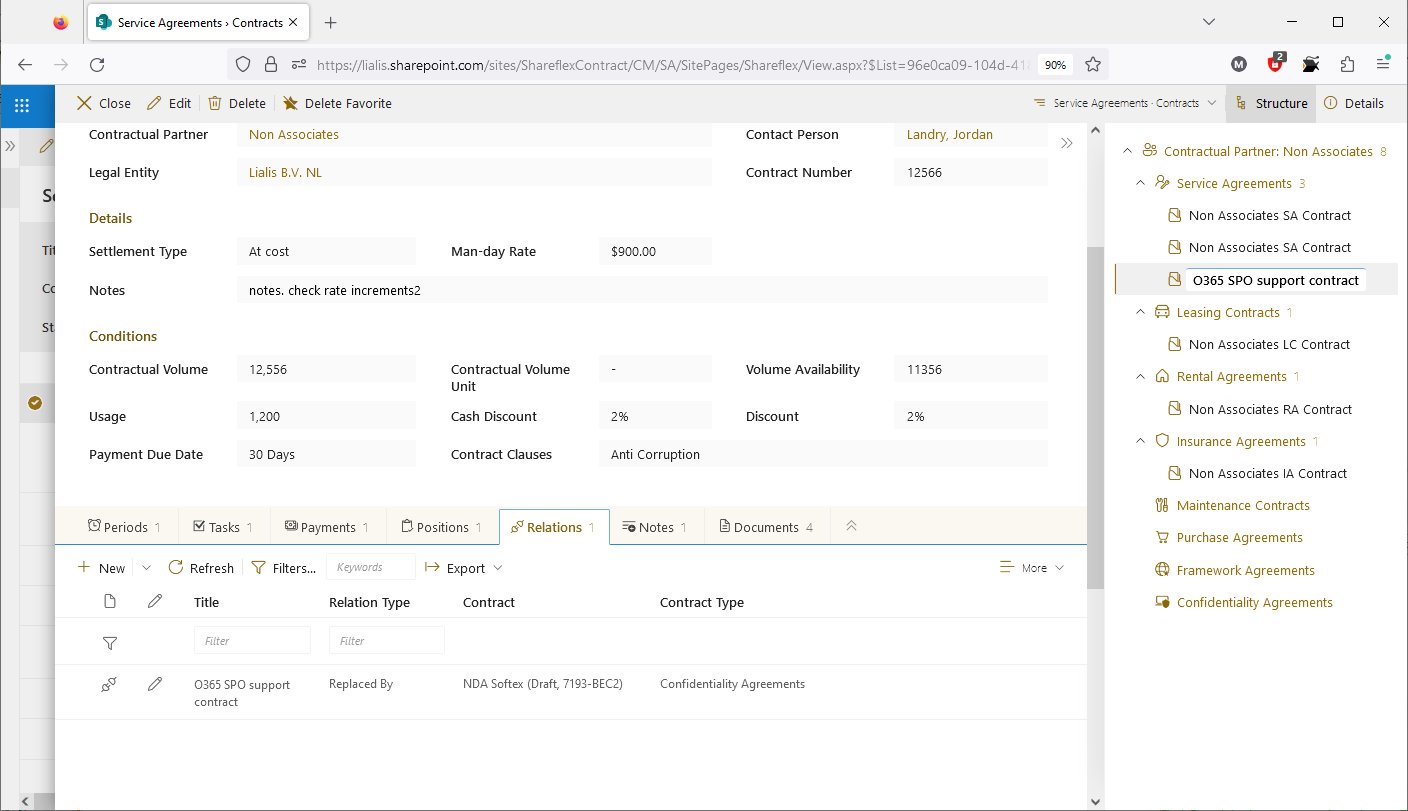1408x811 pixels.
Task: Collapse Service Agreements tree node
Action: point(1140,183)
